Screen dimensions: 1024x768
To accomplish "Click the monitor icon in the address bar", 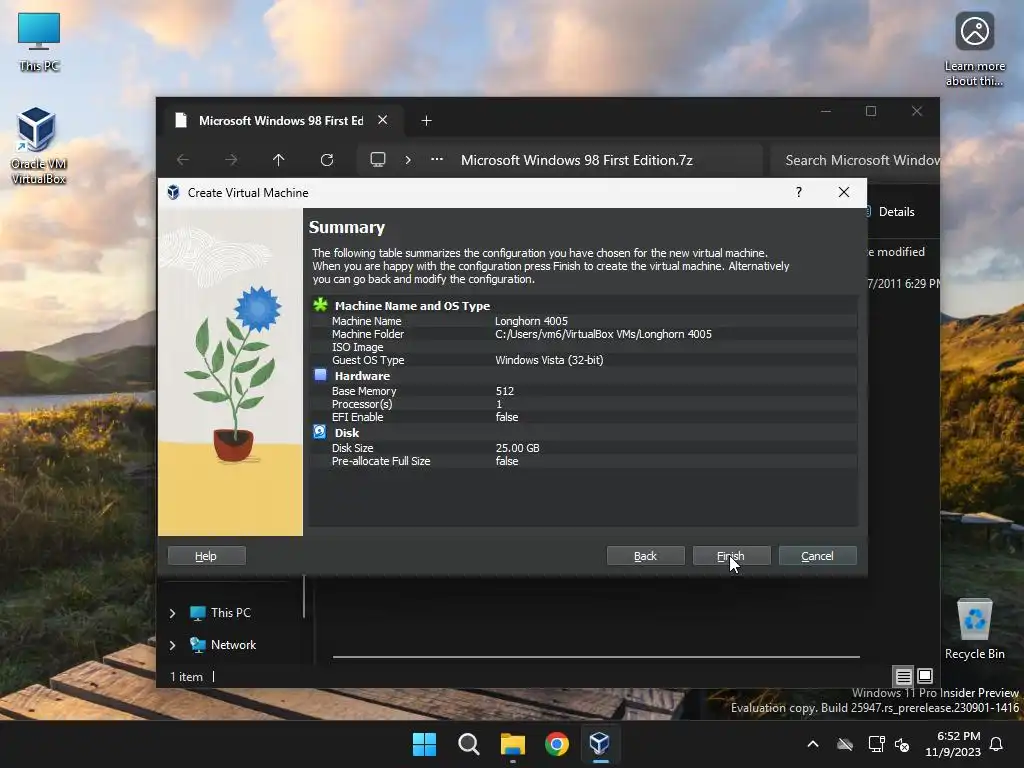I will (x=377, y=160).
